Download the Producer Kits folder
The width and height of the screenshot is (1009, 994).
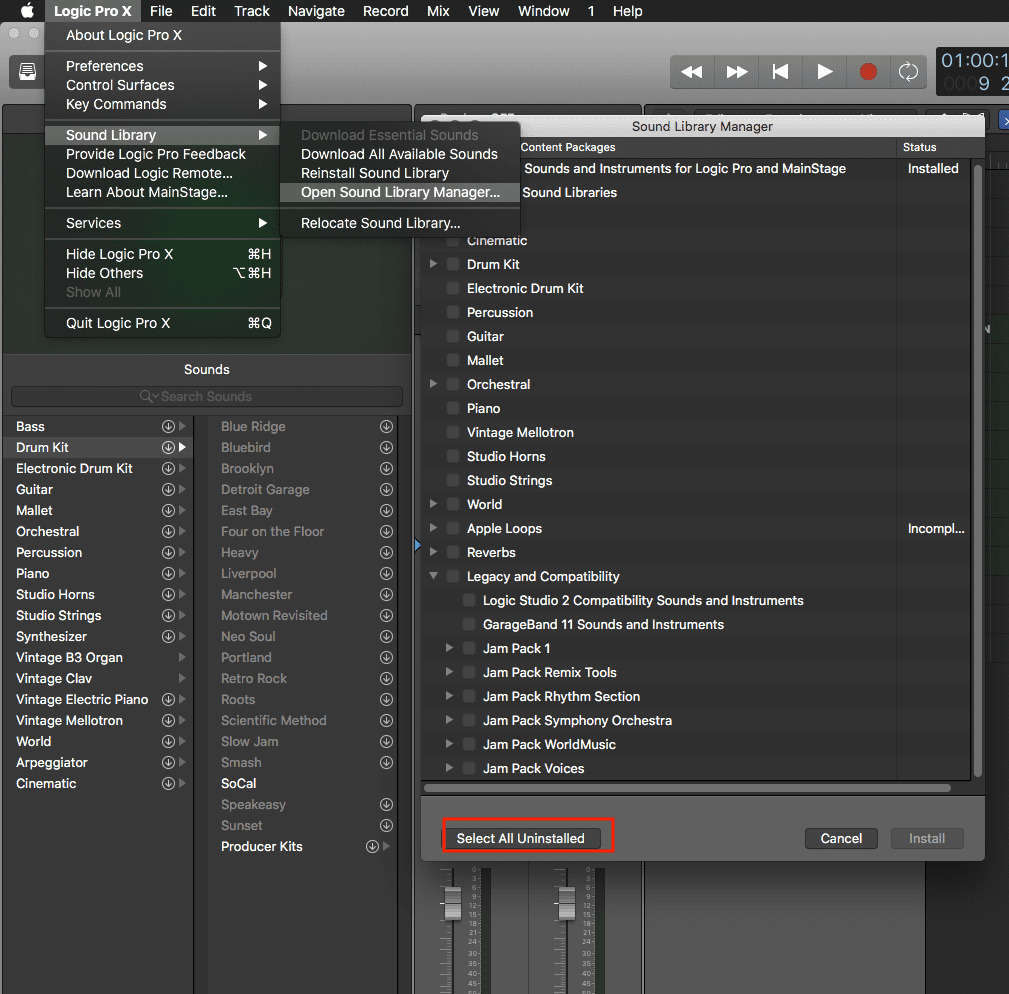coord(372,847)
